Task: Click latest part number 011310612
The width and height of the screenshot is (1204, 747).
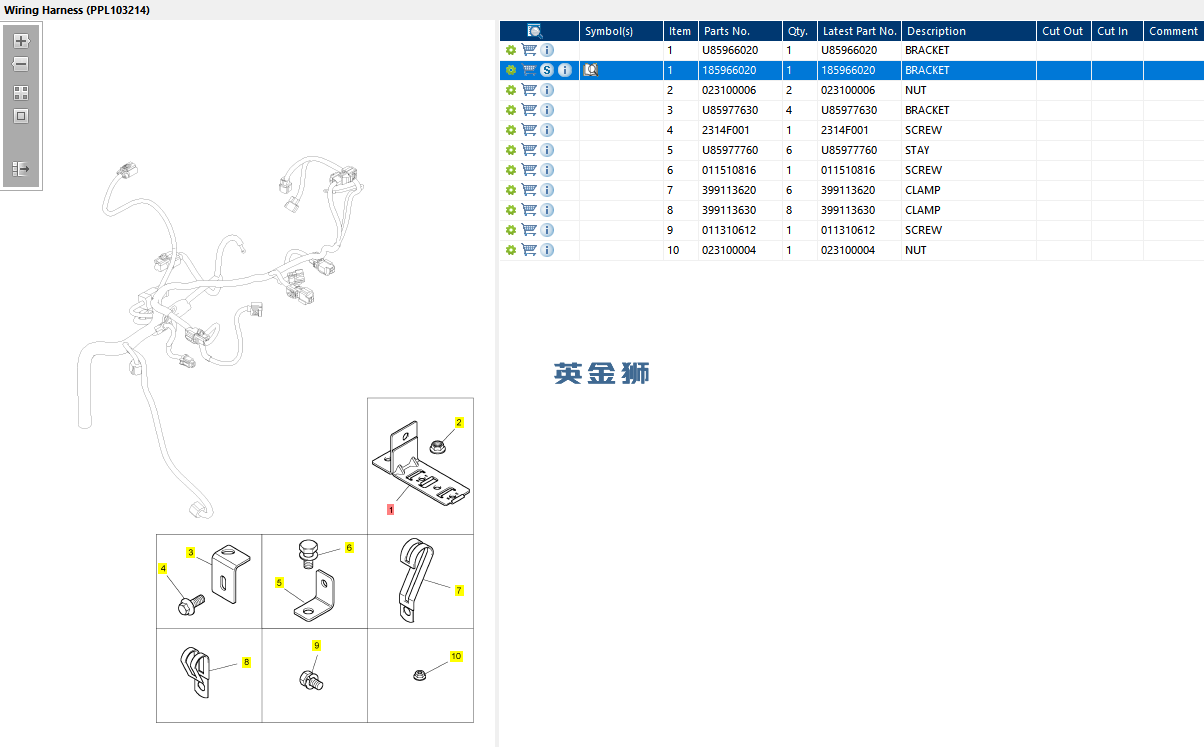Action: pos(848,230)
